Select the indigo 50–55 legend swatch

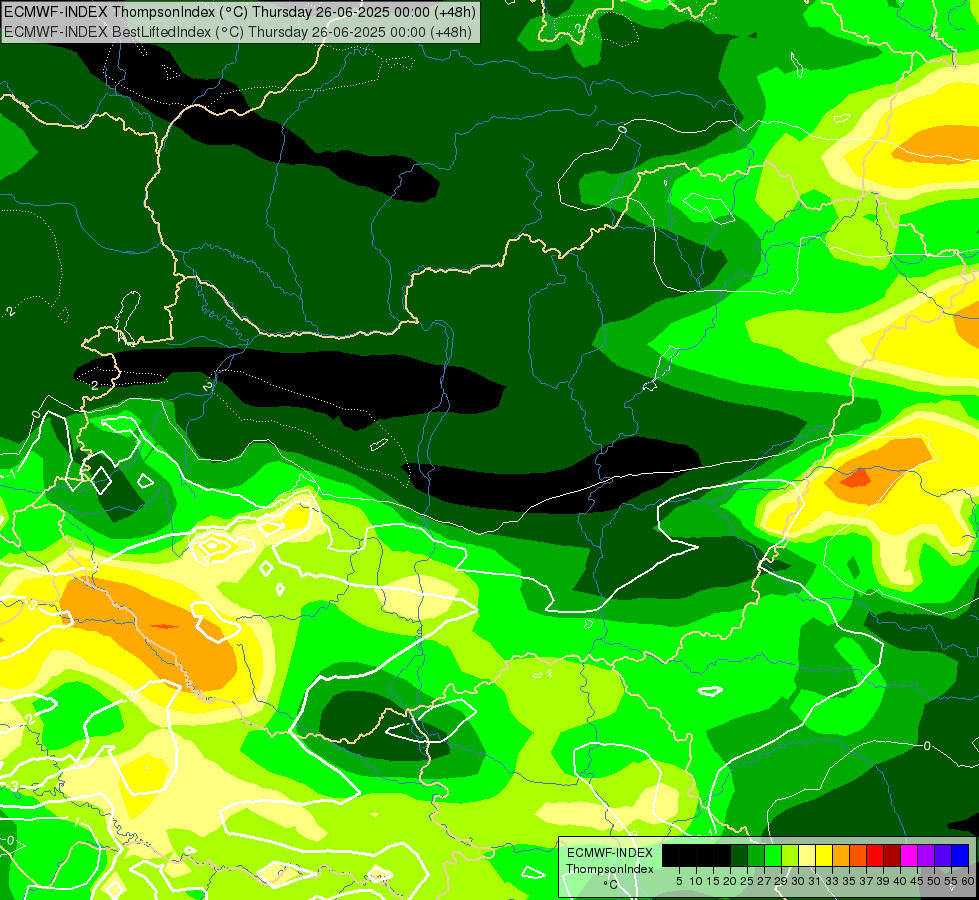(x=943, y=856)
